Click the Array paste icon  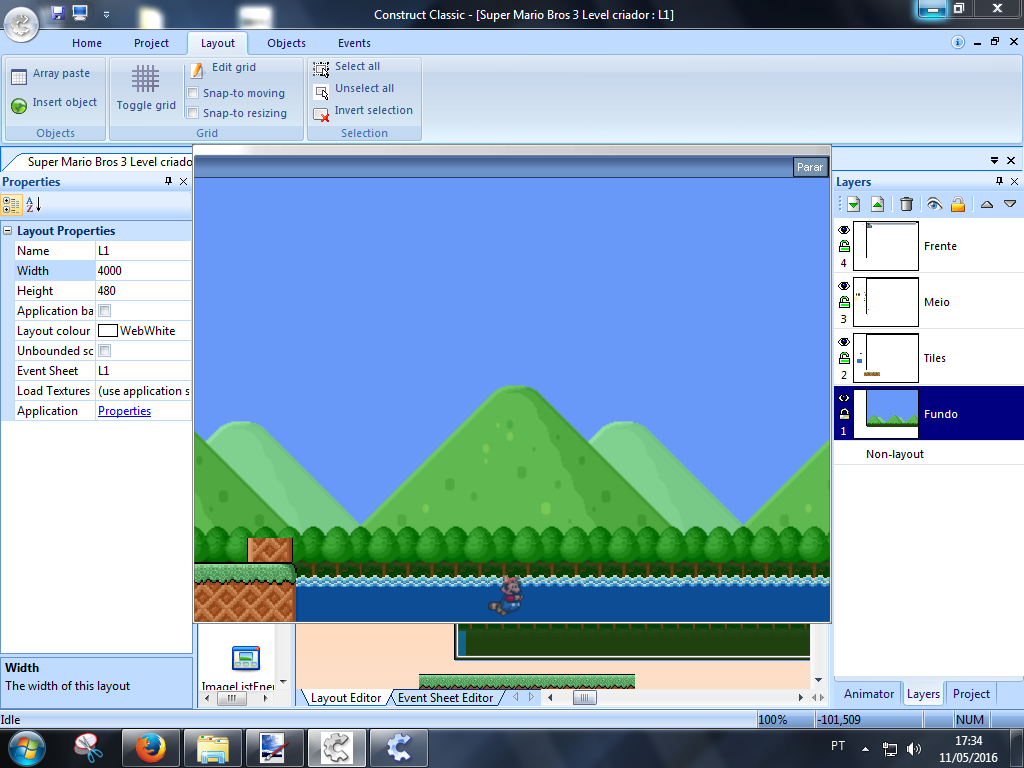(x=19, y=76)
